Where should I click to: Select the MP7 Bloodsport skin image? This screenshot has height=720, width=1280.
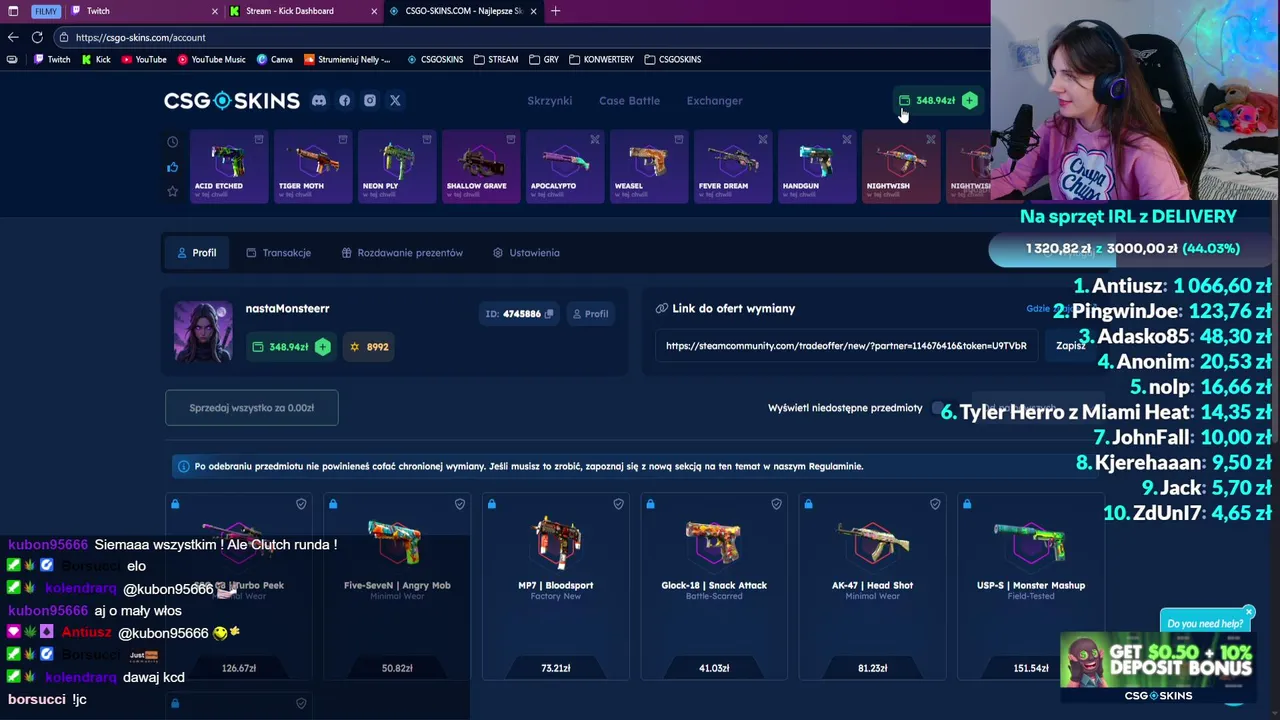click(x=556, y=543)
